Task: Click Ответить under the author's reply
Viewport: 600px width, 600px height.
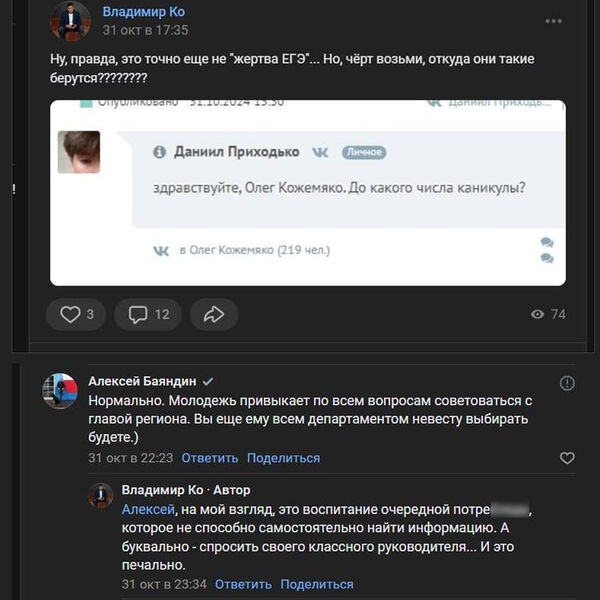Action: pos(244,584)
